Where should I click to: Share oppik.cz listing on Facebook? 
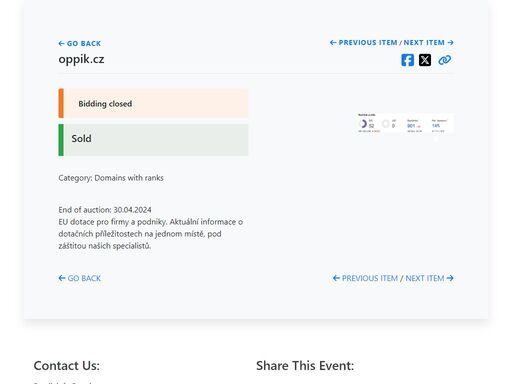(x=407, y=60)
